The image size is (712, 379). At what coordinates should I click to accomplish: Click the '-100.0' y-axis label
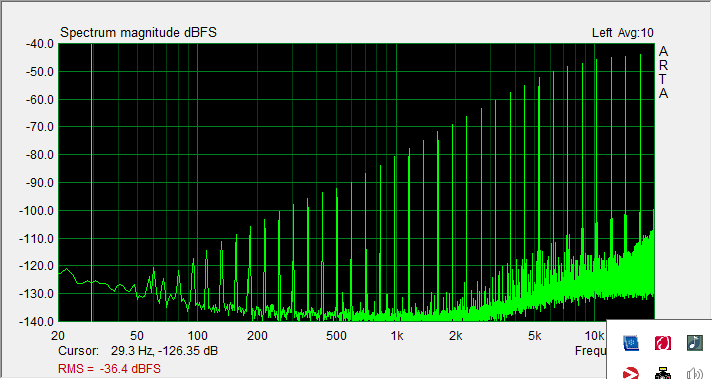(36, 211)
